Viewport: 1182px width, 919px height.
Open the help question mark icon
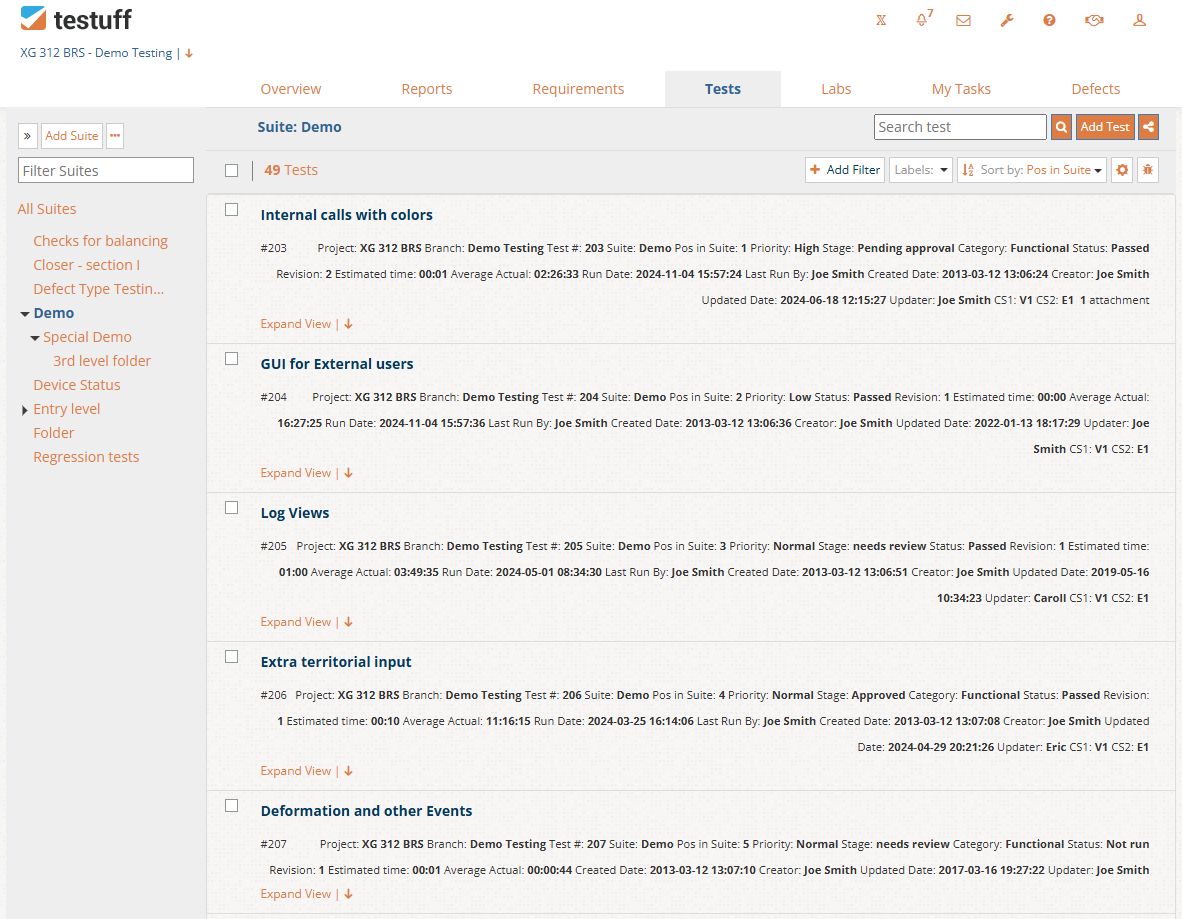coord(1049,20)
